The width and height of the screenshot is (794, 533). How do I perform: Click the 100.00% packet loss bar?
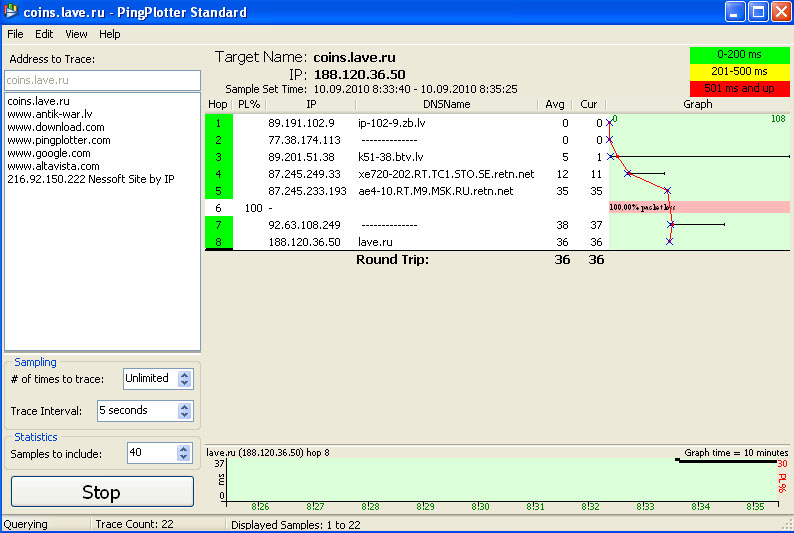click(699, 207)
